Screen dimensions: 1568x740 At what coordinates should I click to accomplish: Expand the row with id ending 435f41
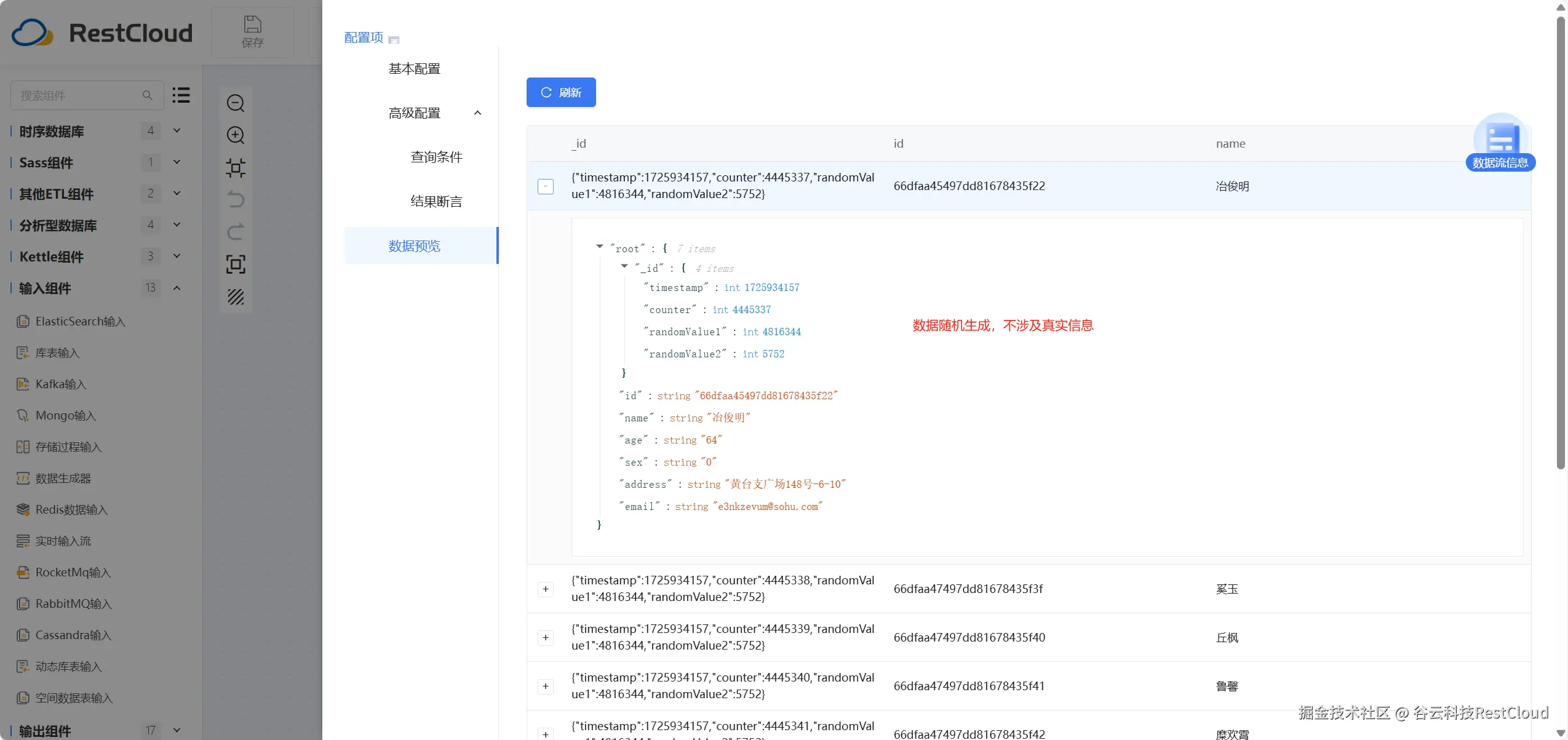click(546, 686)
